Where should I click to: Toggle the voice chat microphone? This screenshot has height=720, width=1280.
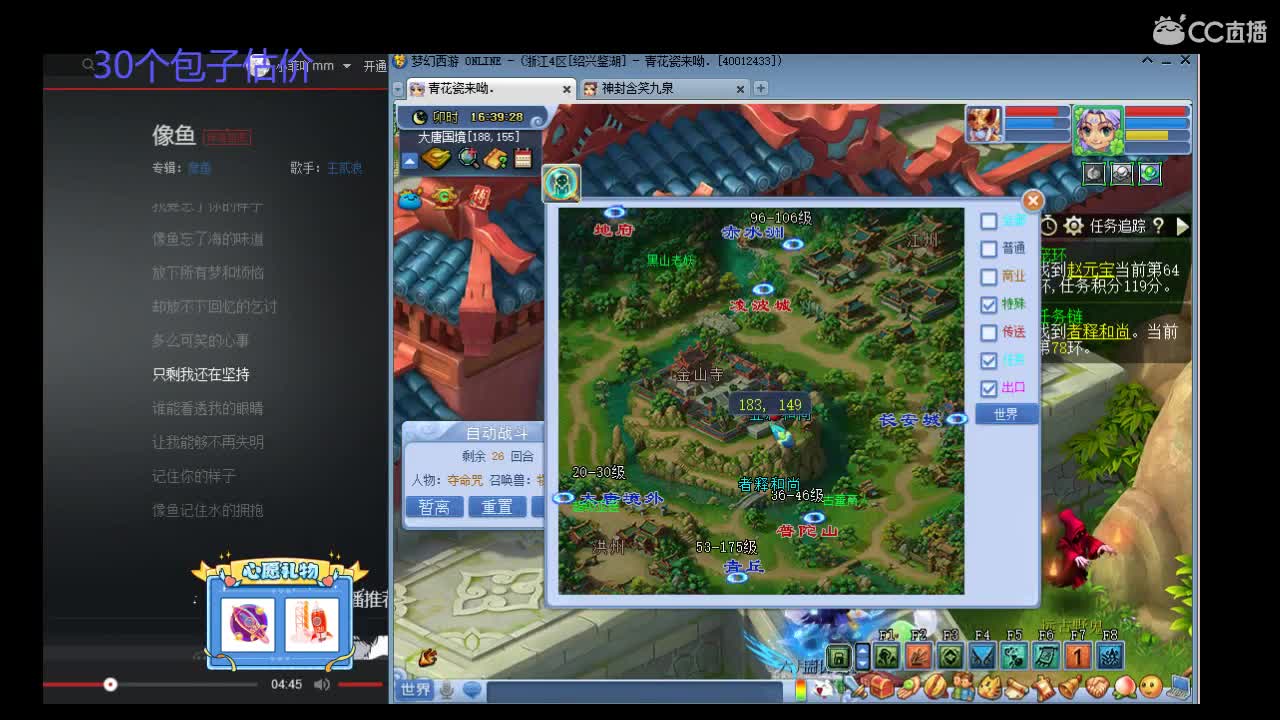point(448,689)
